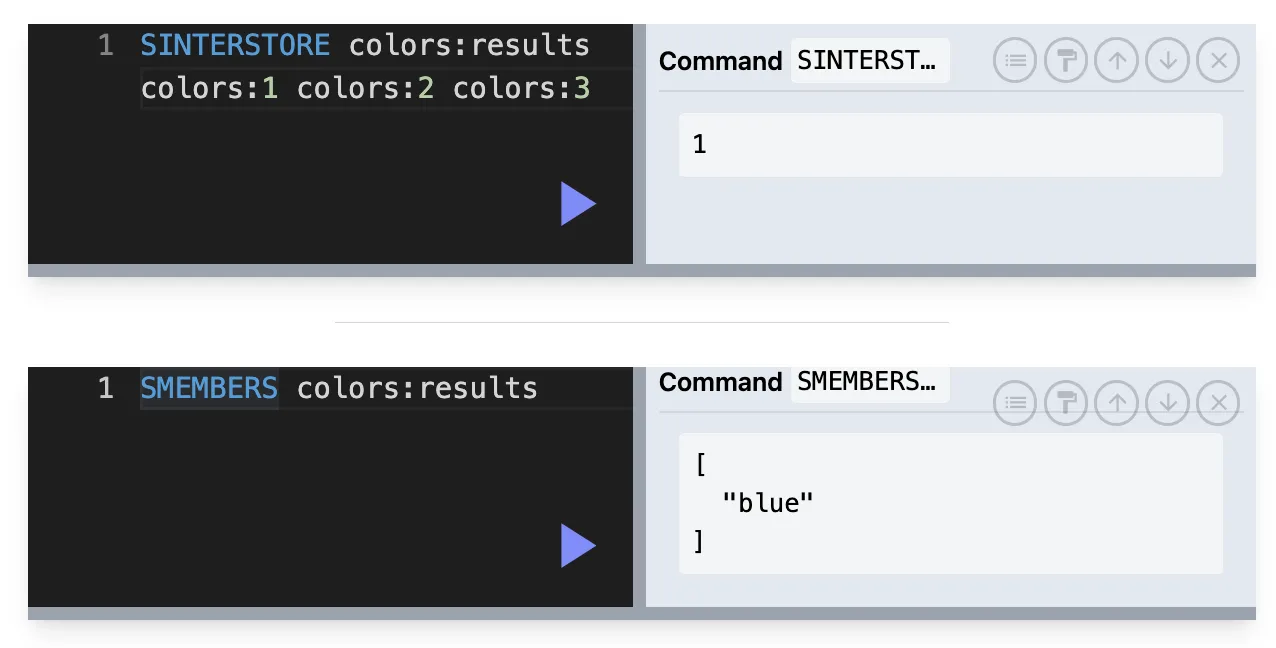Move the SINTERSTORE result up with arrow icon

[1117, 61]
